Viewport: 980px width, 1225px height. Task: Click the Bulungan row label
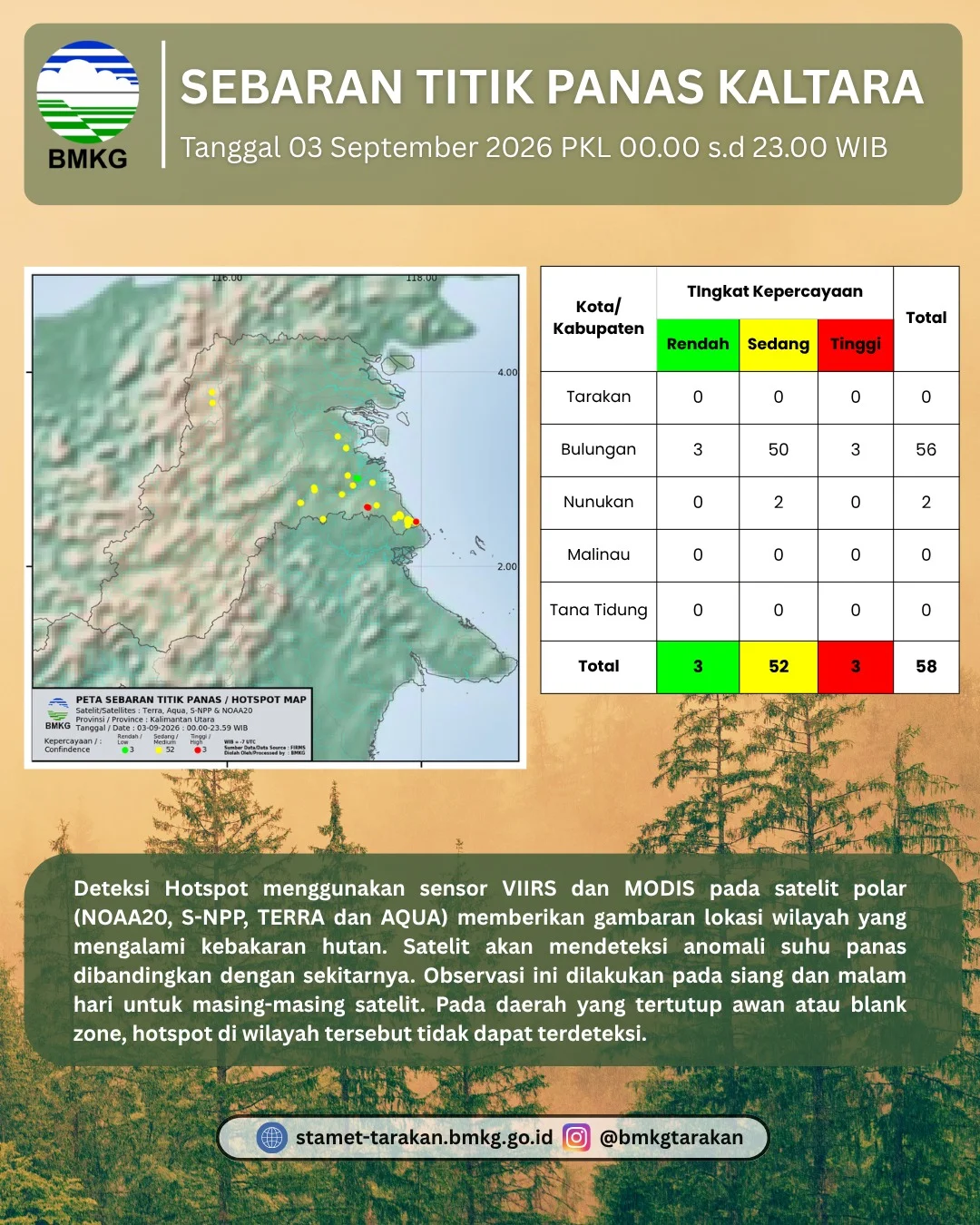coord(598,449)
